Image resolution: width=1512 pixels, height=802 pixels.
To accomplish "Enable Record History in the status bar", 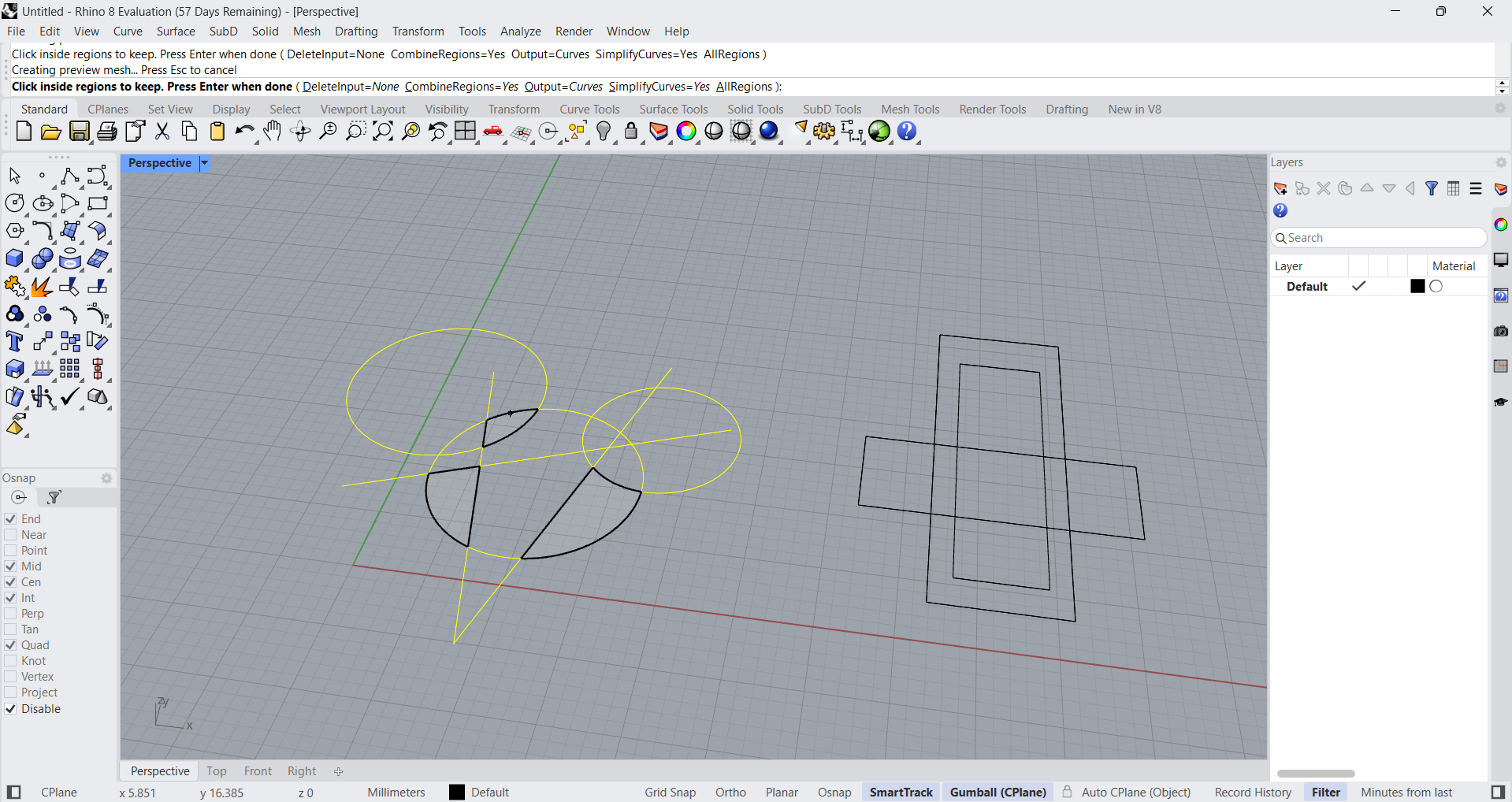I will [x=1253, y=792].
